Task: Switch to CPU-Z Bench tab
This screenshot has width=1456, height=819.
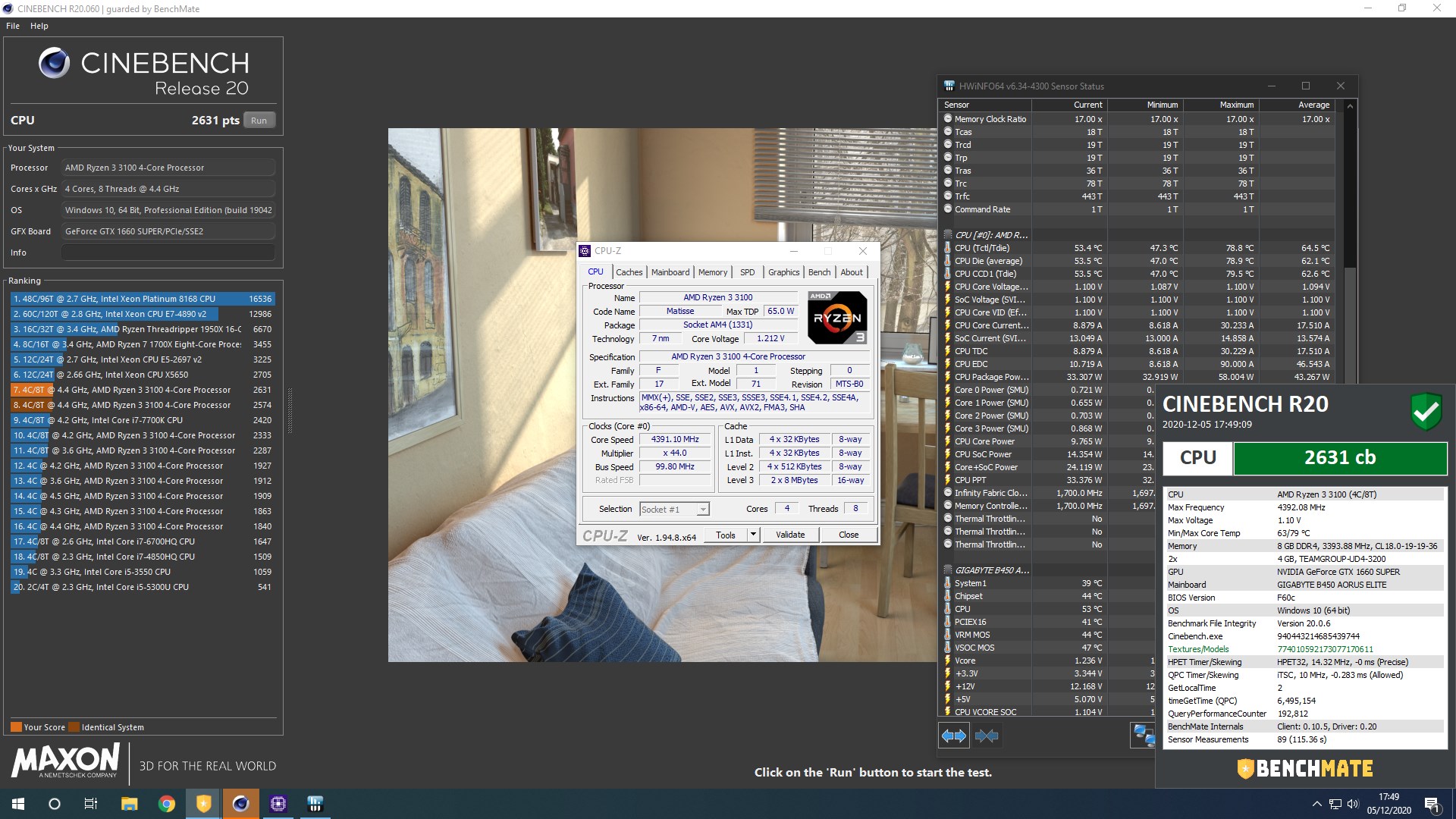Action: tap(819, 272)
